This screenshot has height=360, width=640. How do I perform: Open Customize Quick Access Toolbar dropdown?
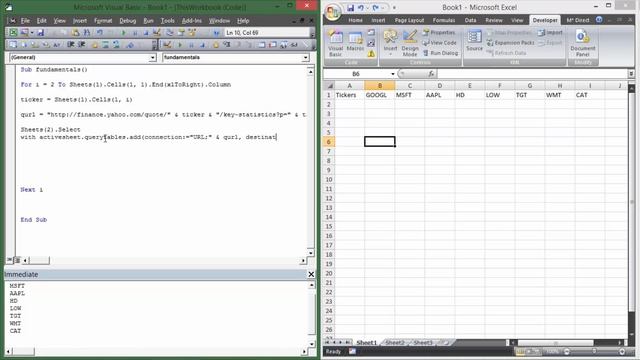pos(394,7)
